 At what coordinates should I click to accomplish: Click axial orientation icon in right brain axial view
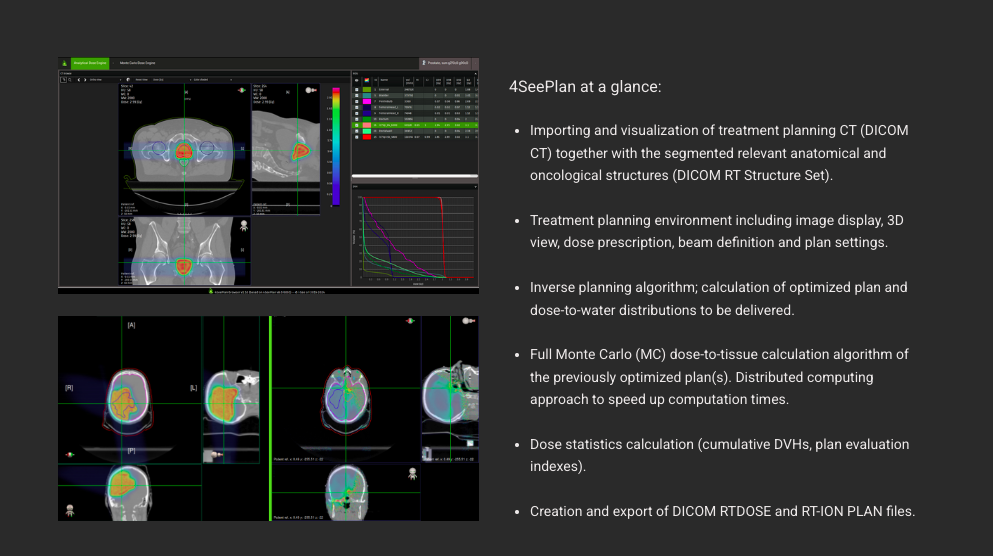(x=410, y=321)
